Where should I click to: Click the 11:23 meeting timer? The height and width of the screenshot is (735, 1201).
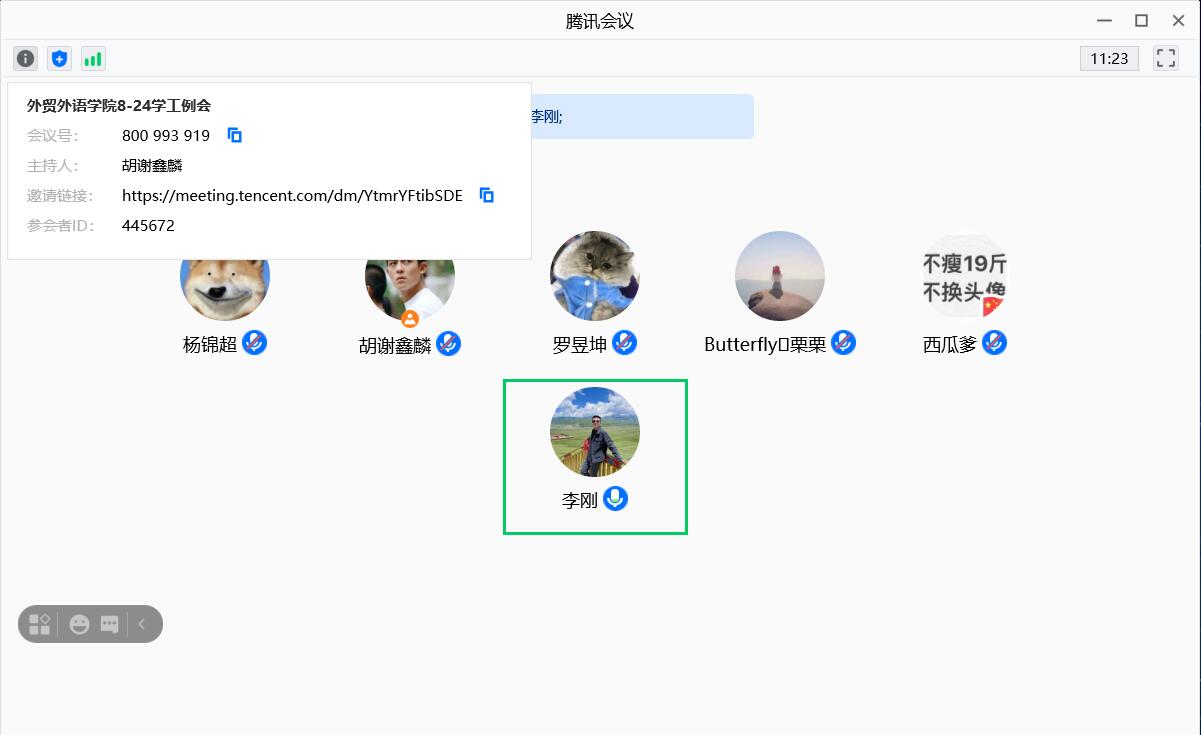pyautogui.click(x=1109, y=58)
